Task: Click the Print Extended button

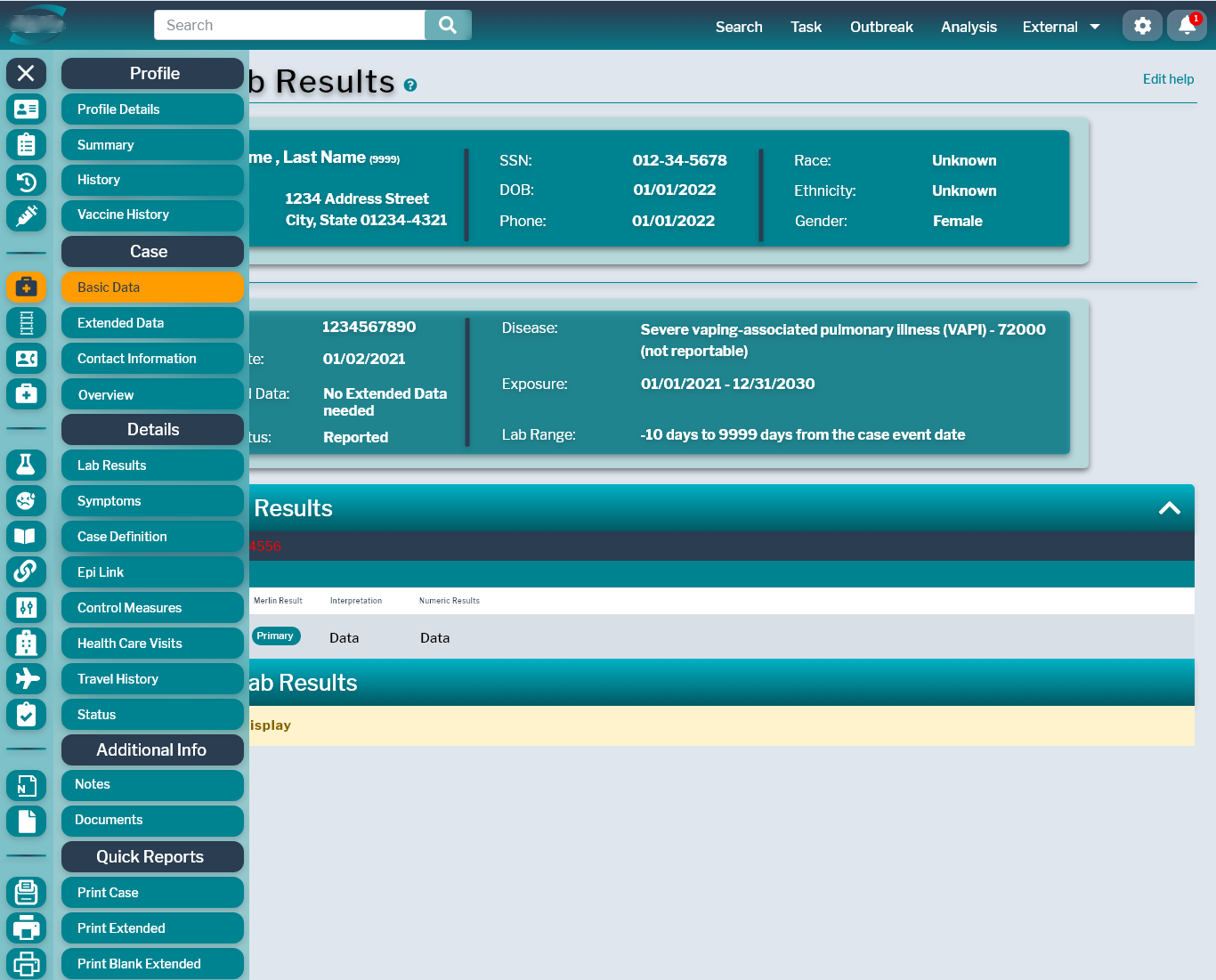Action: point(152,927)
